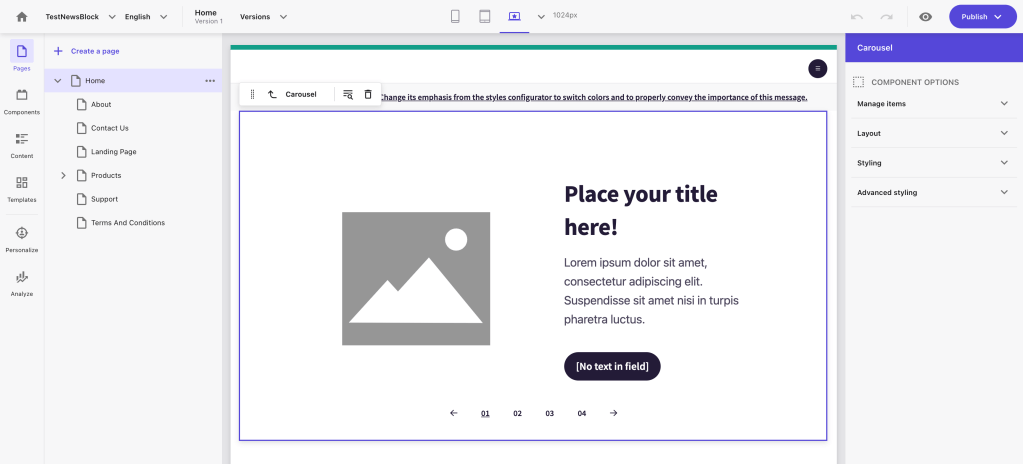Open the Personalize panel

22,239
